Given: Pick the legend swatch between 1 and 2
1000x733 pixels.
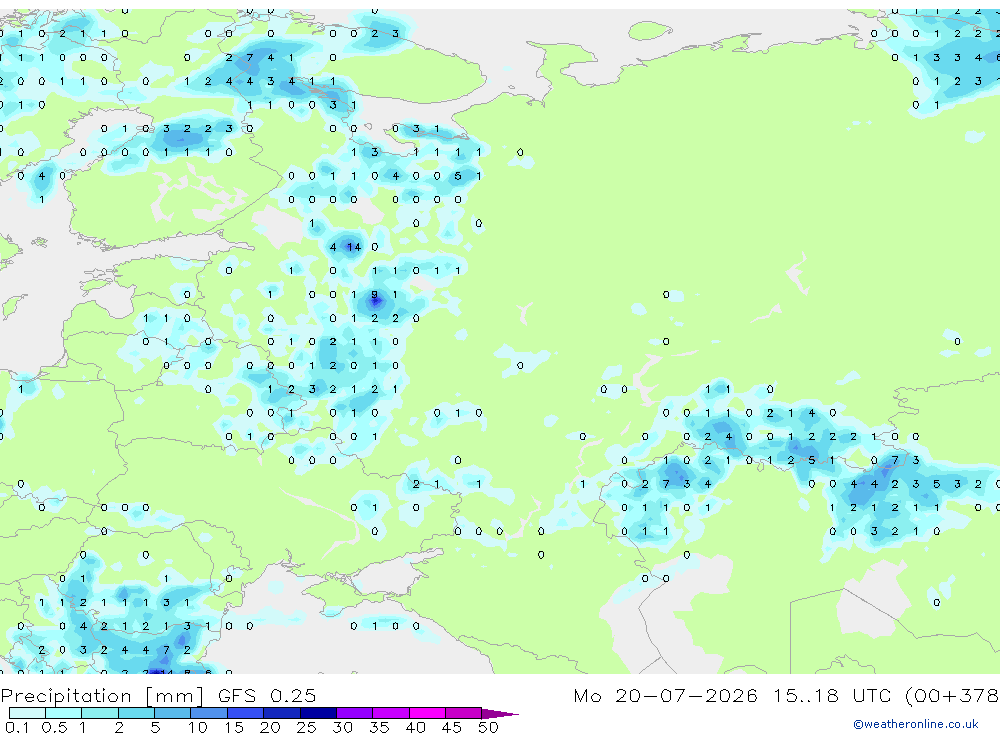Looking at the screenshot, I should 100,713.
